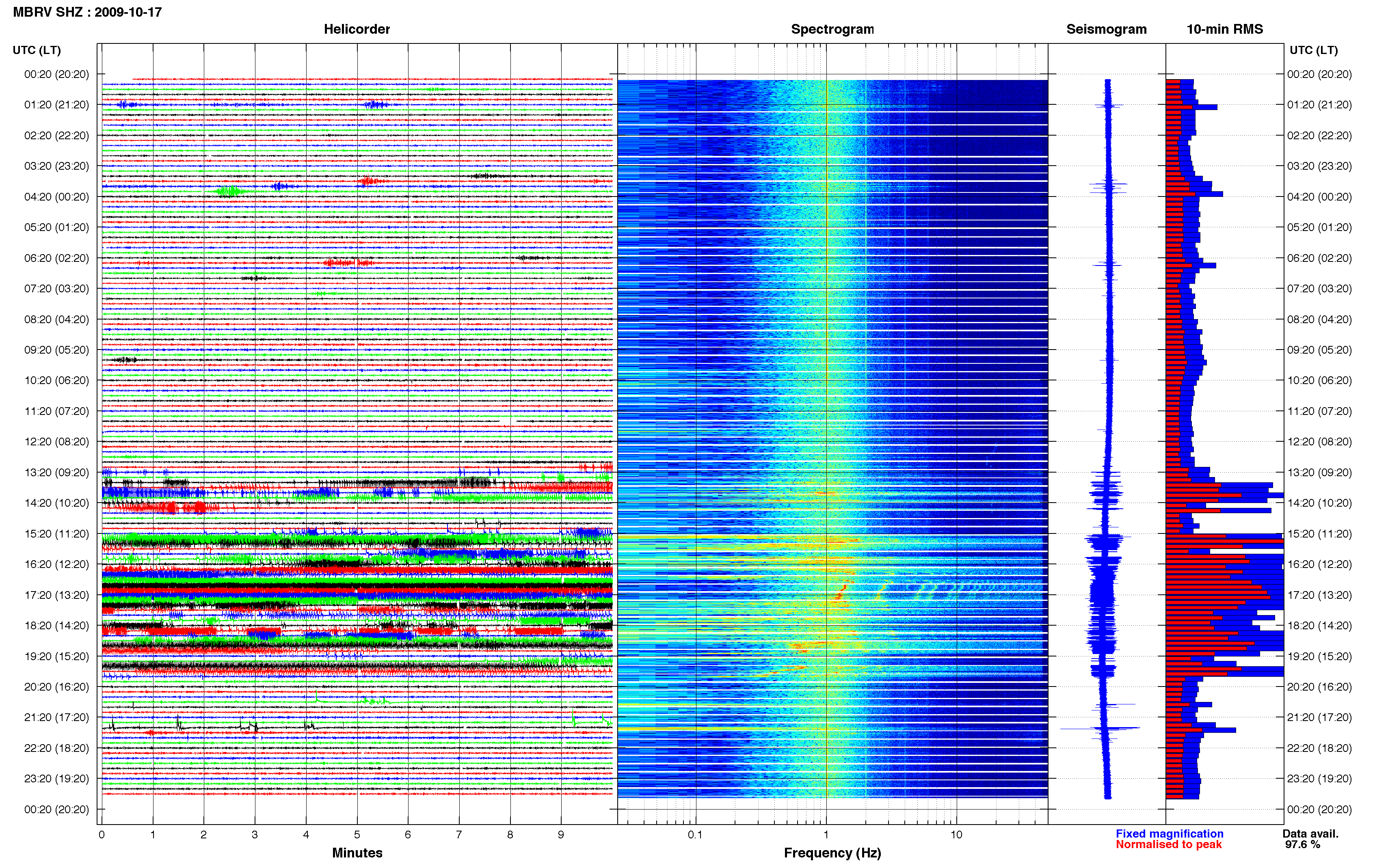Click right axis label 09:20 (05:20)
1388x868 pixels.
(x=1319, y=350)
